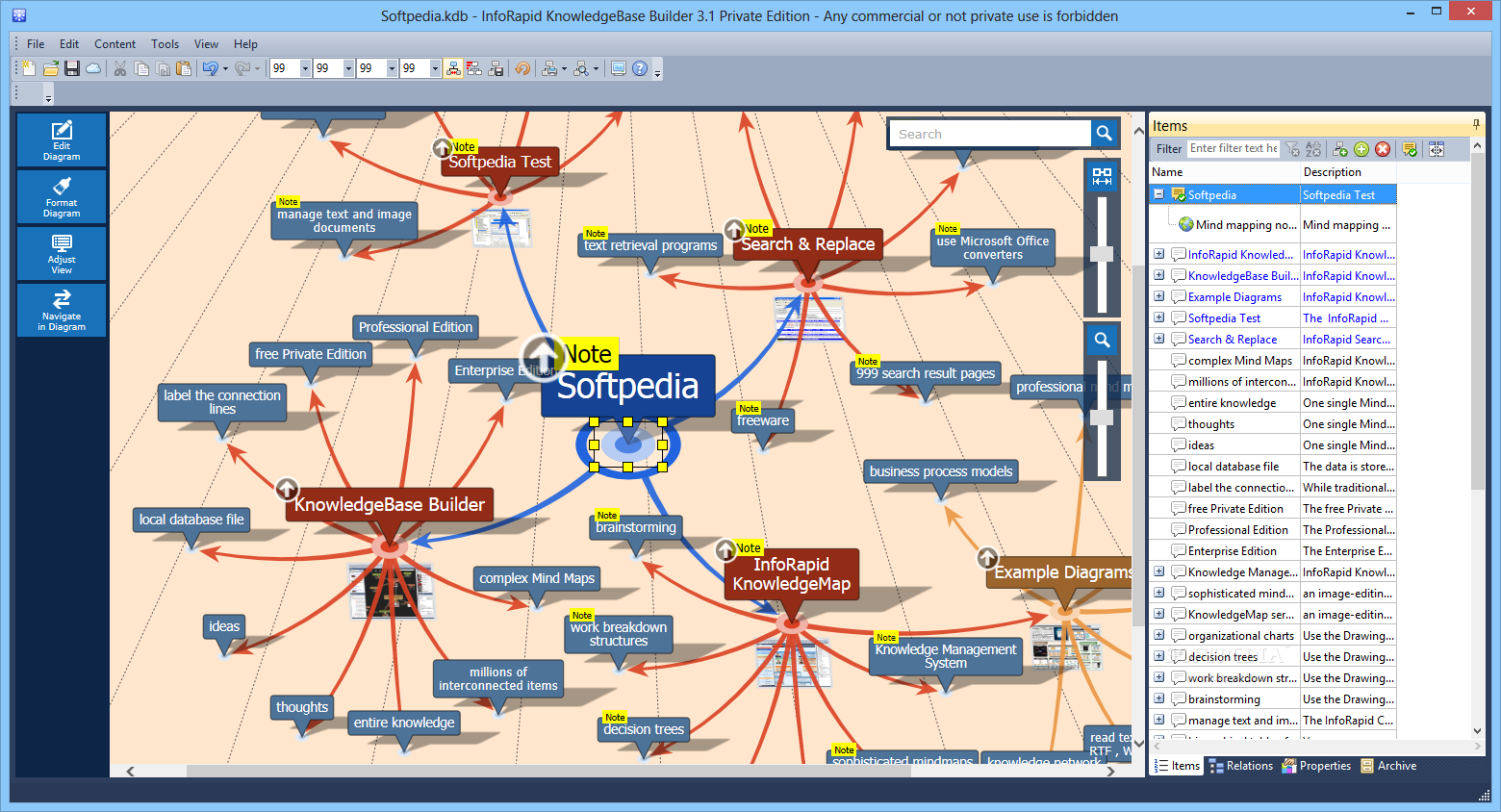Click the Open file folder icon
This screenshot has width=1501, height=812.
point(50,68)
